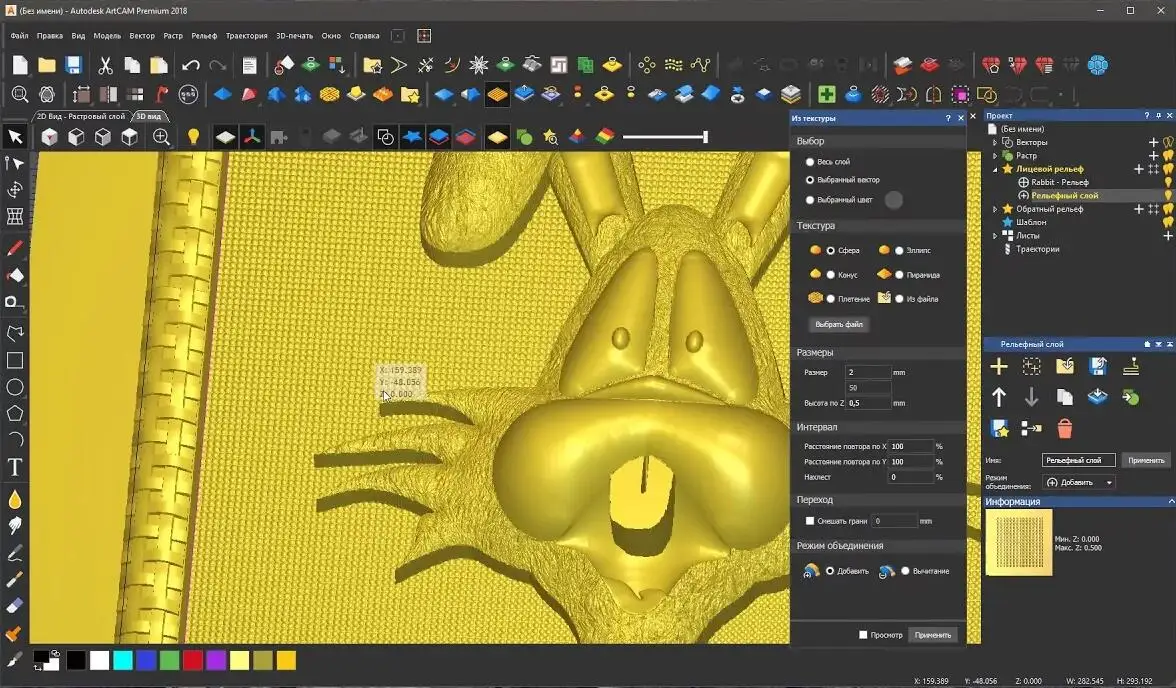This screenshot has height=688, width=1176.
Task: Click the trash bucket icon in the Рельефный слой panel
Action: point(1065,427)
